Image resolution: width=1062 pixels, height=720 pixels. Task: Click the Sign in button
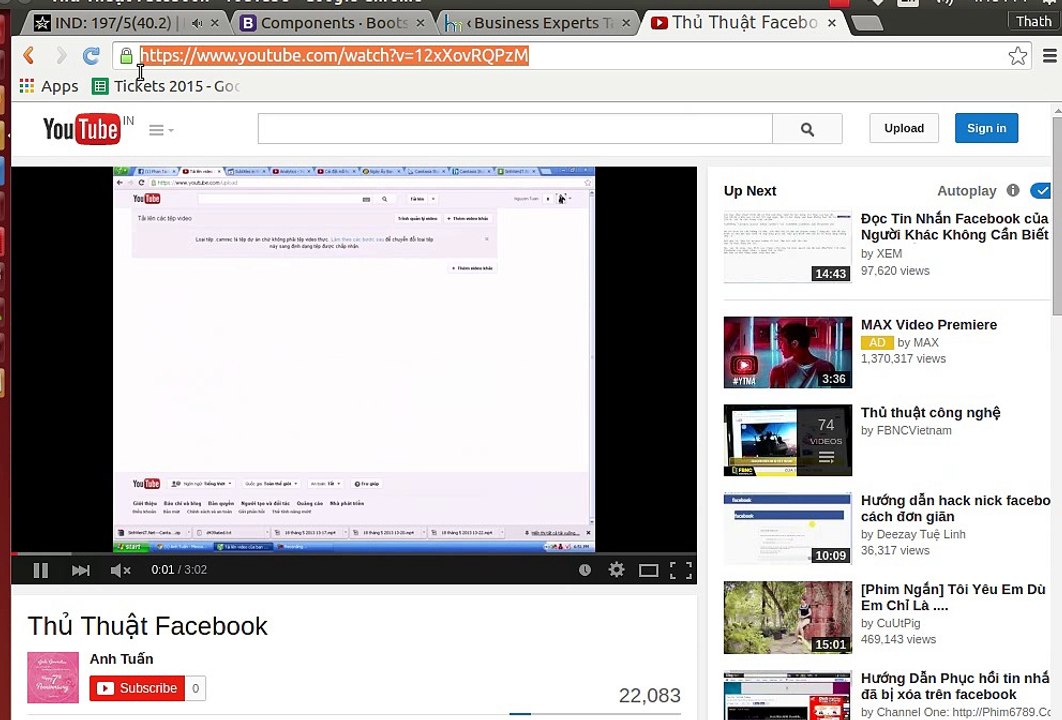coord(986,128)
